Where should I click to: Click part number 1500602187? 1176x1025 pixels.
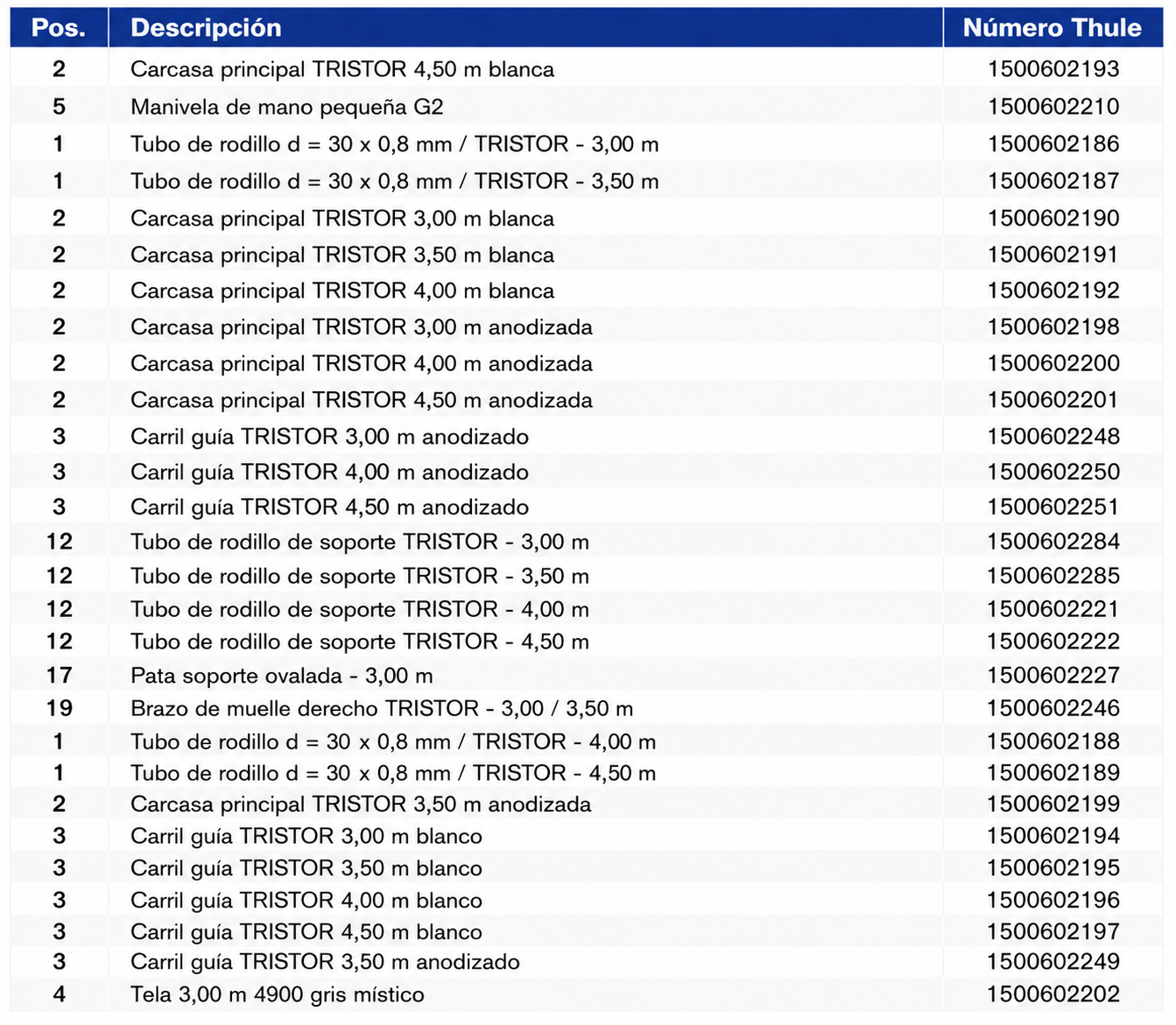[1053, 181]
